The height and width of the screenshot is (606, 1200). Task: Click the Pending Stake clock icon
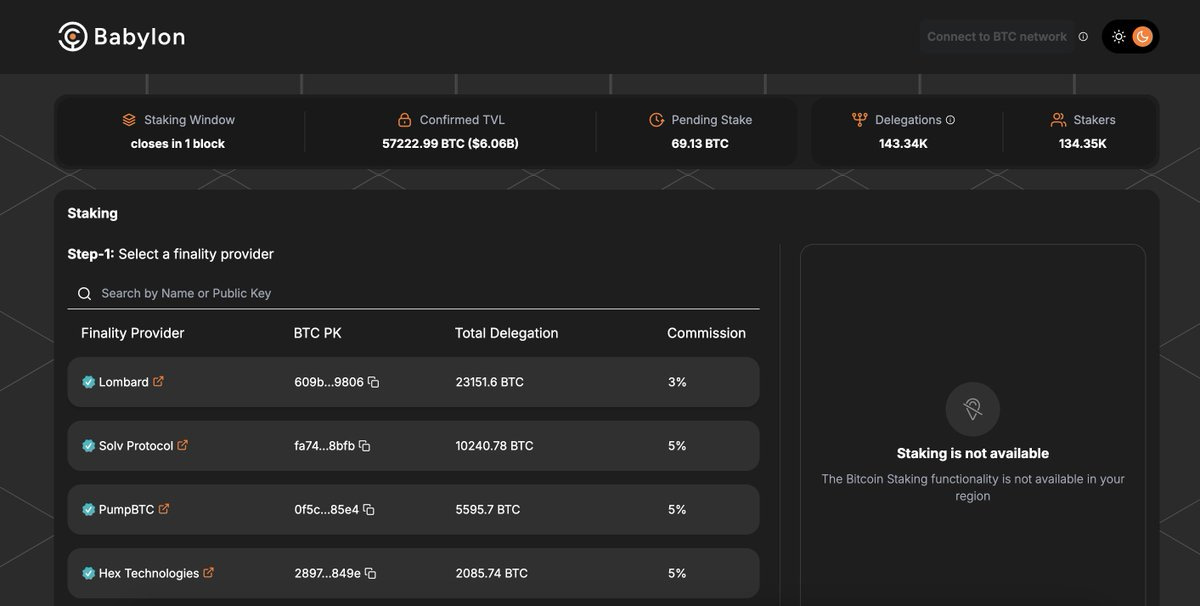pyautogui.click(x=657, y=120)
